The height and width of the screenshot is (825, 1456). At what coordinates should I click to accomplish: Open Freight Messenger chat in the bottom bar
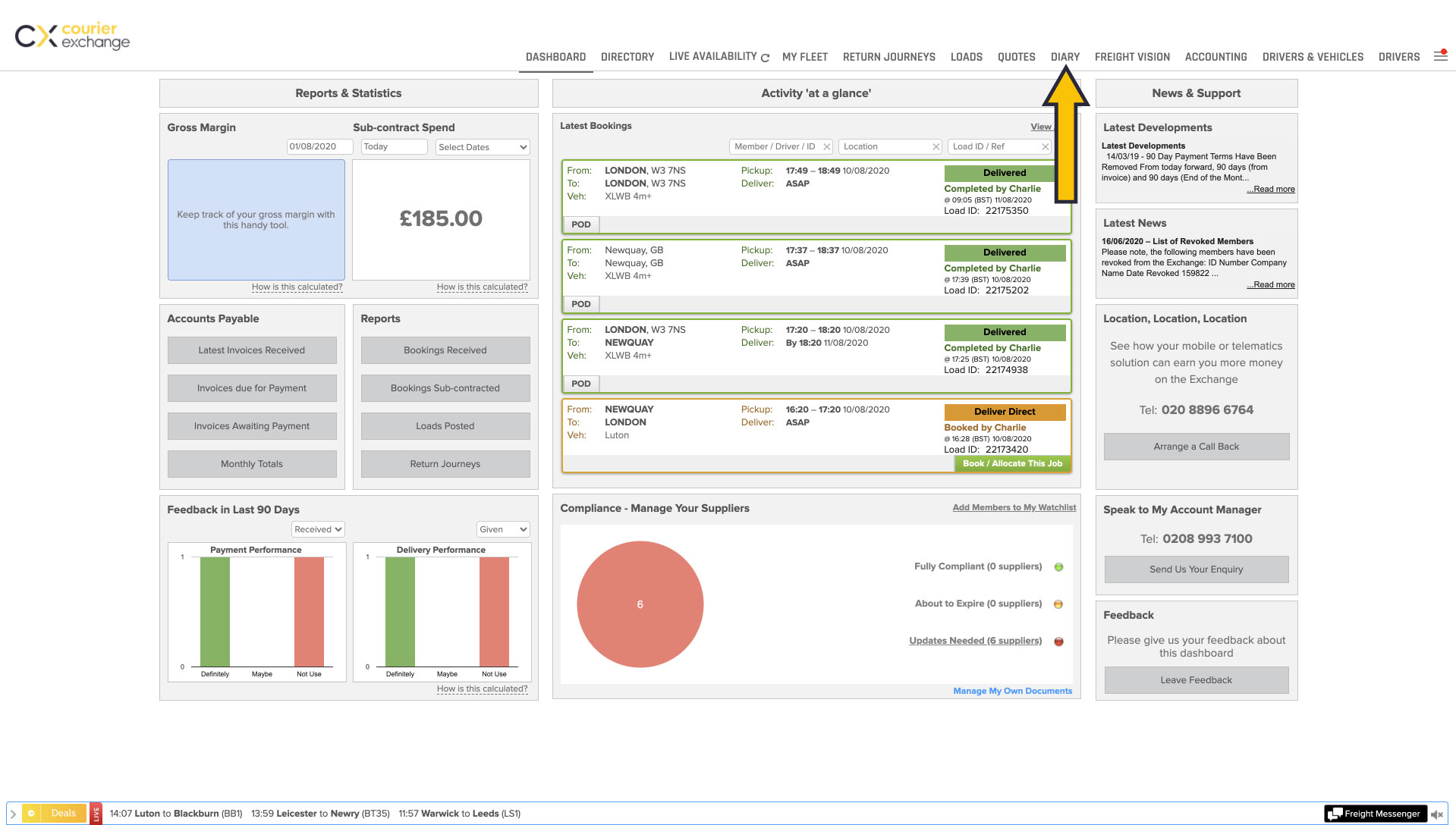(1375, 814)
